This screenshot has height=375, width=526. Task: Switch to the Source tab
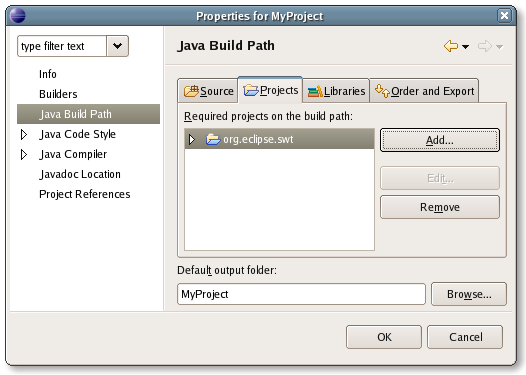click(x=208, y=91)
